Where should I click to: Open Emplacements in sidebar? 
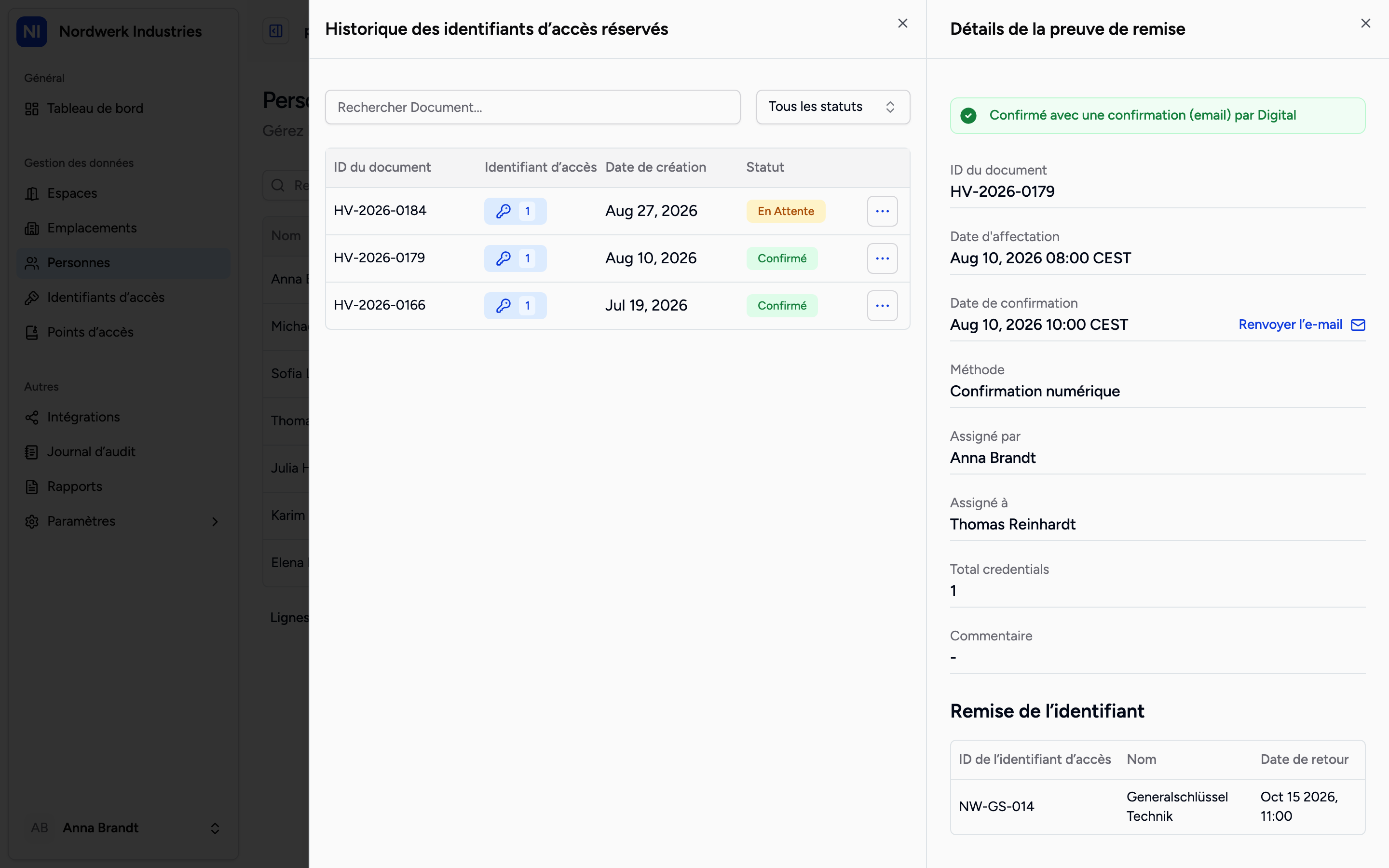pyautogui.click(x=123, y=228)
